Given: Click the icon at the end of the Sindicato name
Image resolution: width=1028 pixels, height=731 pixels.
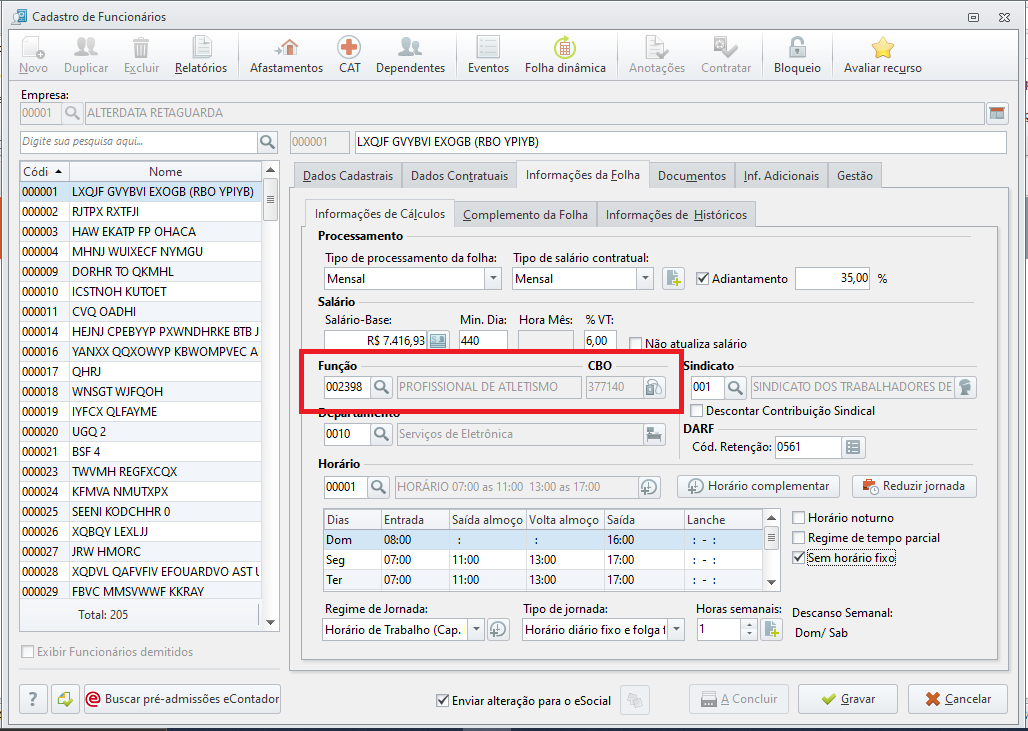Looking at the screenshot, I should point(965,387).
